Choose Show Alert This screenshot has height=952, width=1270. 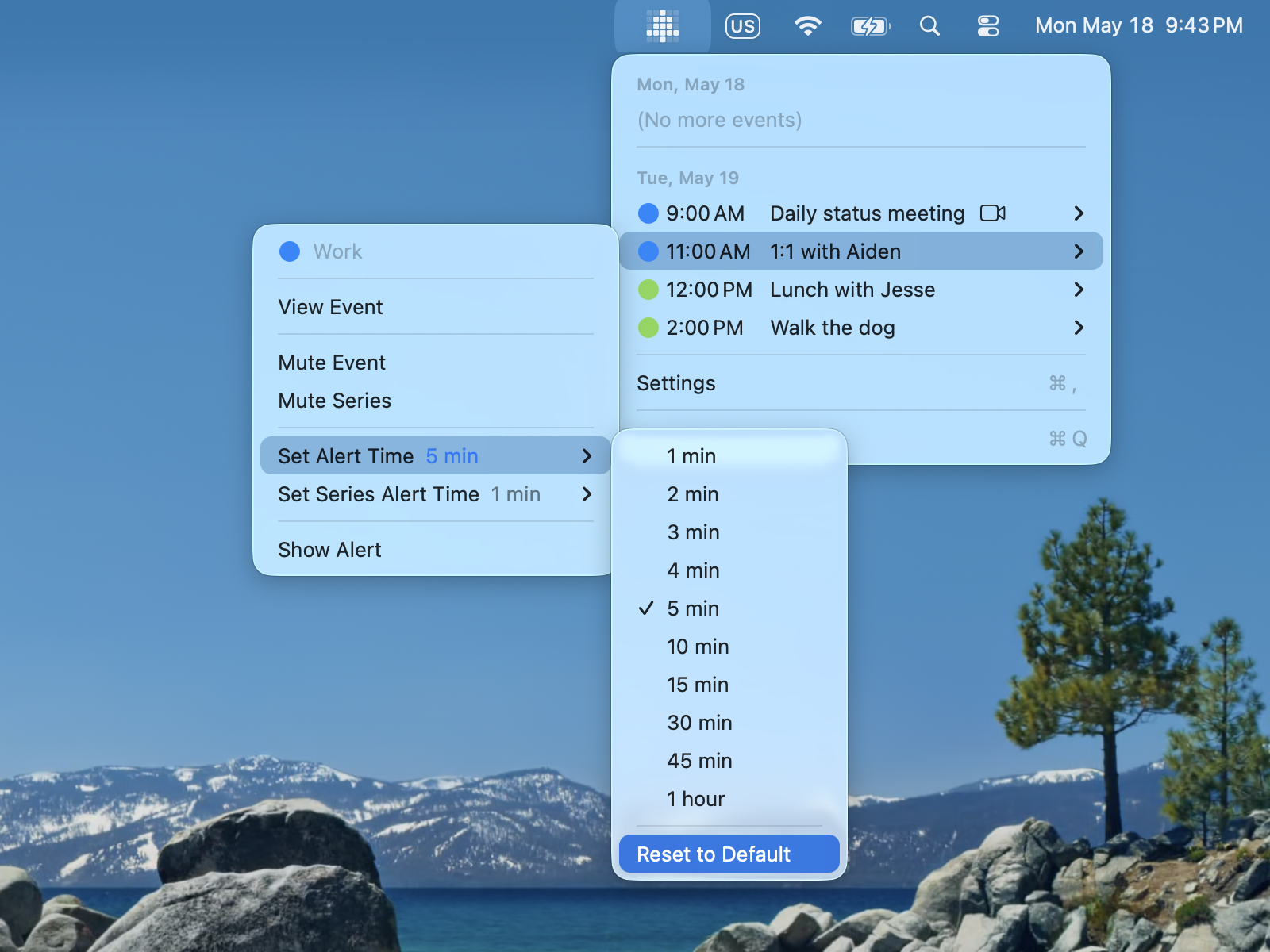pyautogui.click(x=436, y=550)
